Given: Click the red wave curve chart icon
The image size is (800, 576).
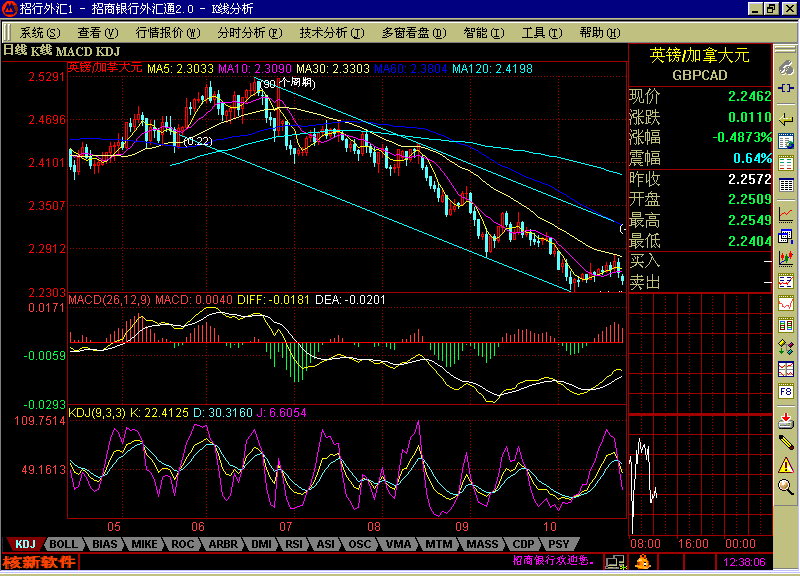Looking at the screenshot, I should point(786,303).
